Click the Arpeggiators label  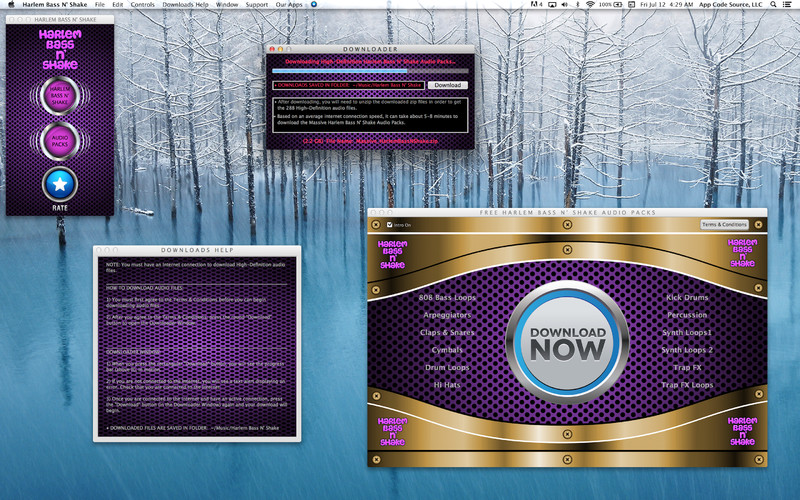[447, 315]
